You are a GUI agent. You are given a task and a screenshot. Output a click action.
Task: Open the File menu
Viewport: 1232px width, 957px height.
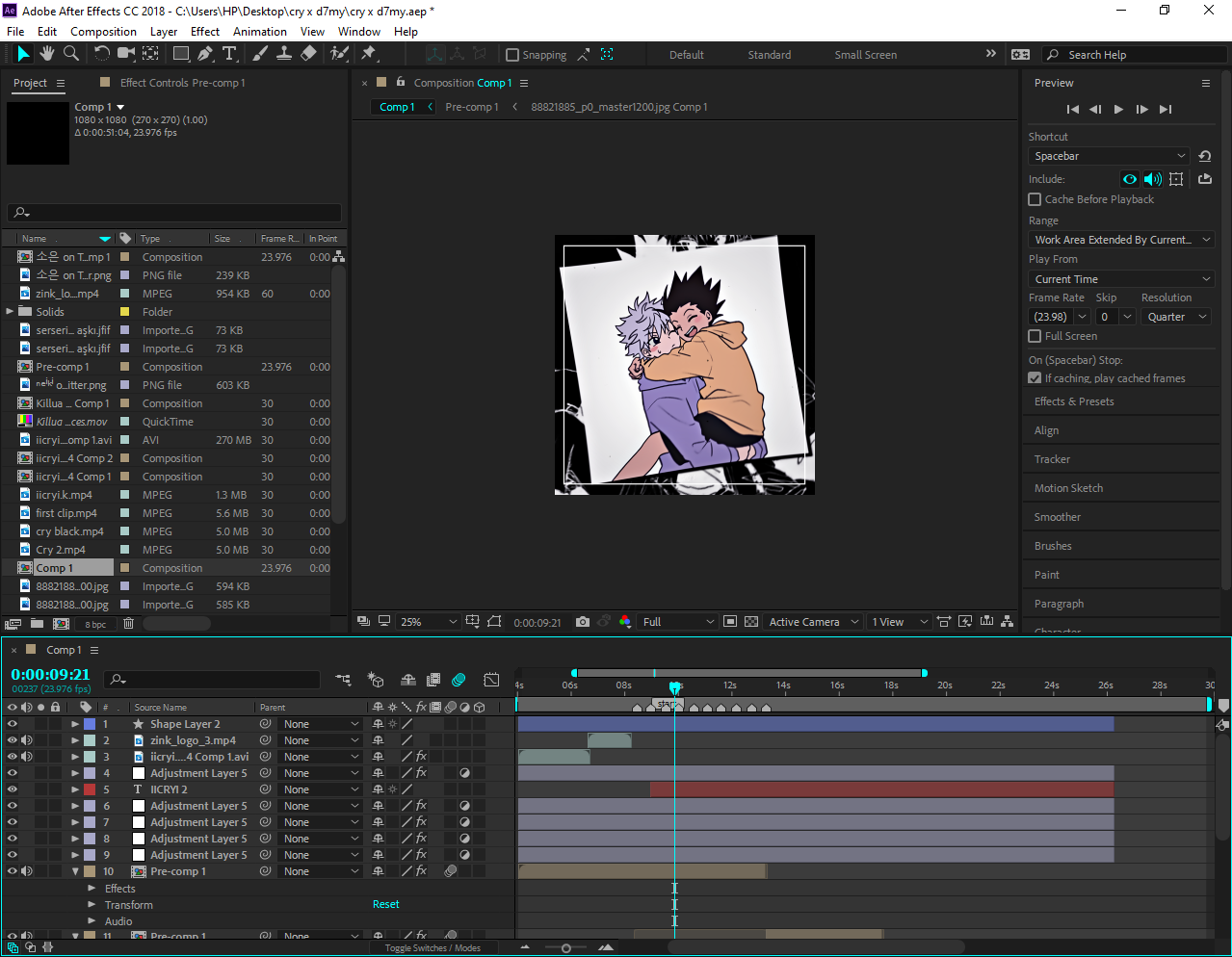(15, 32)
